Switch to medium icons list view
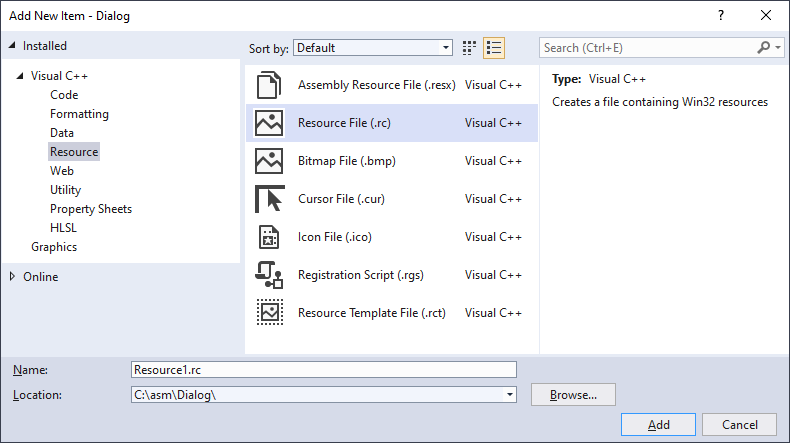790x443 pixels. pos(494,48)
